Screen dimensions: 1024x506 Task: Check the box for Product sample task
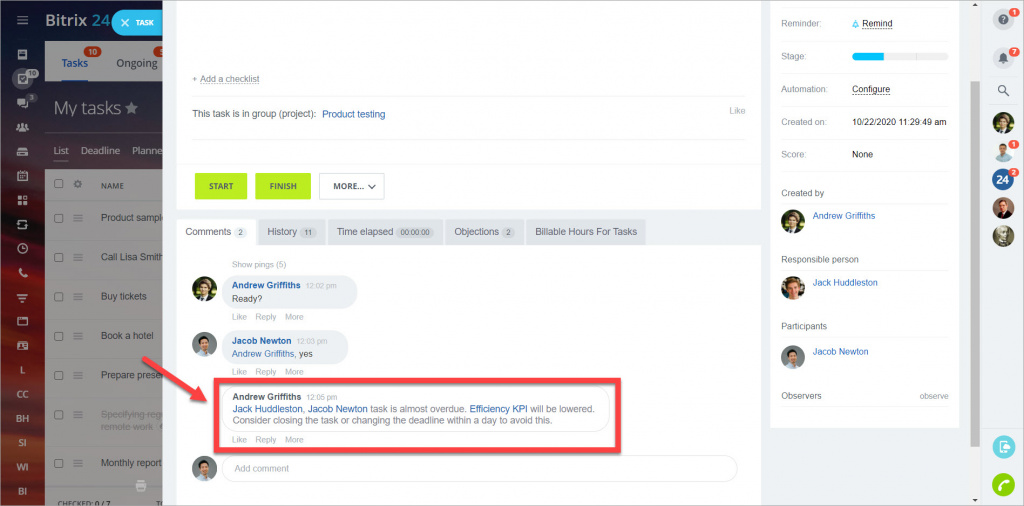[x=58, y=218]
